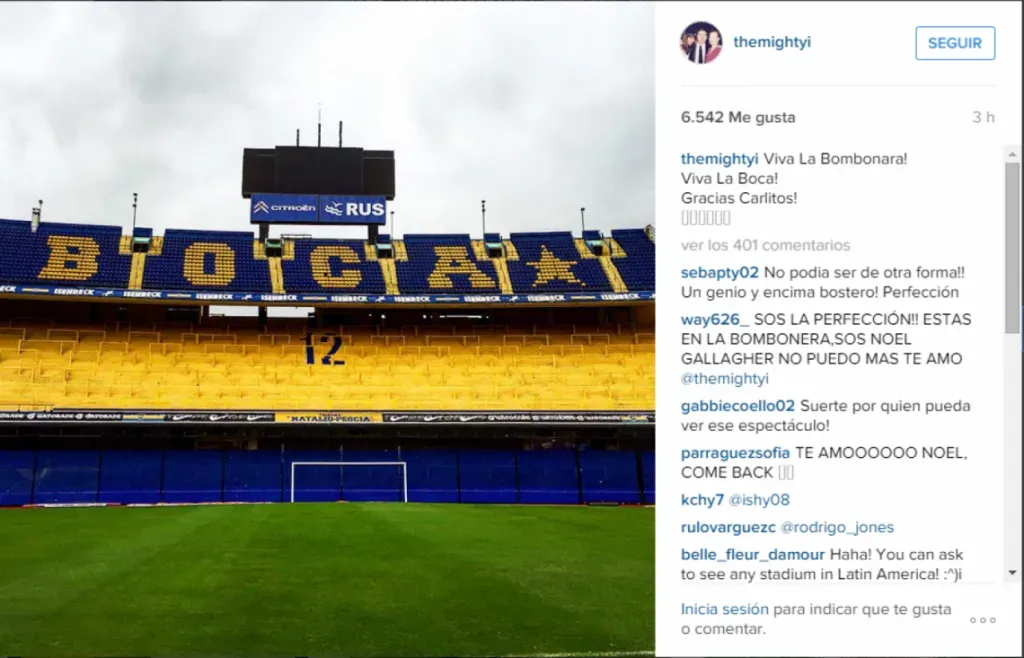
Task: Click the three-dot more options icon
Action: 983,620
